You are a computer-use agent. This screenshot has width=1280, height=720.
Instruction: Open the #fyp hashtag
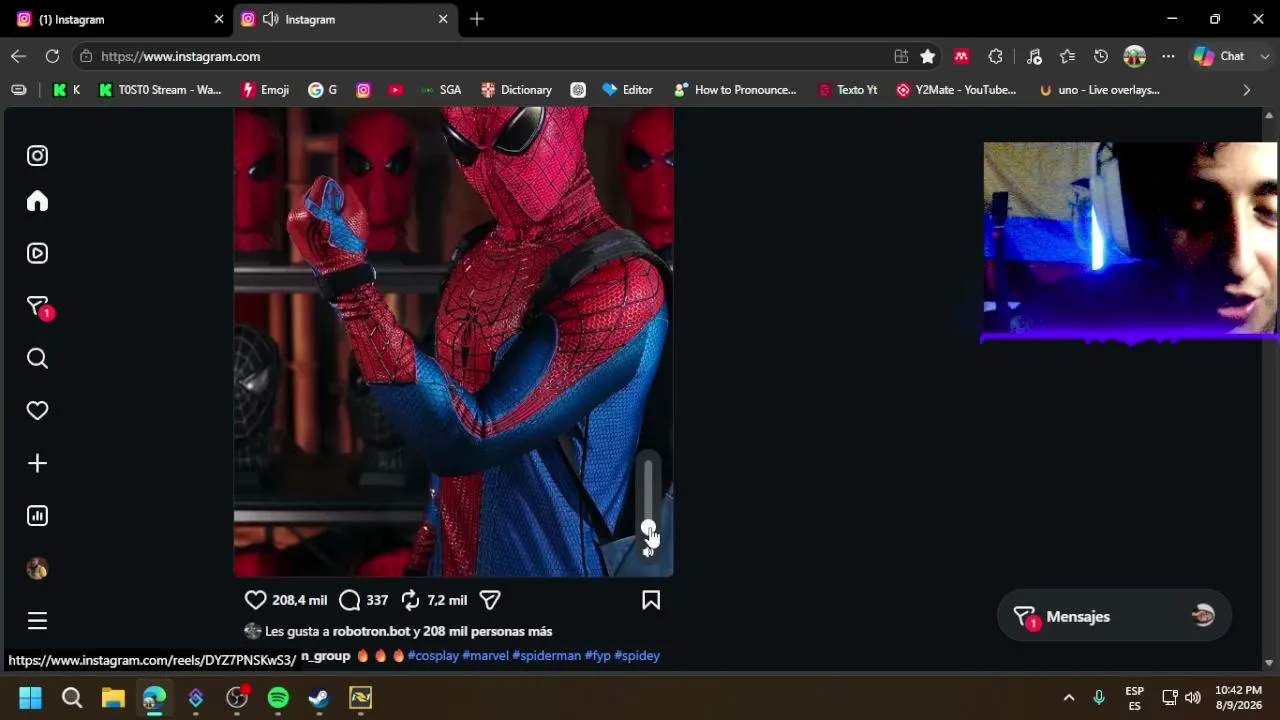coord(597,656)
